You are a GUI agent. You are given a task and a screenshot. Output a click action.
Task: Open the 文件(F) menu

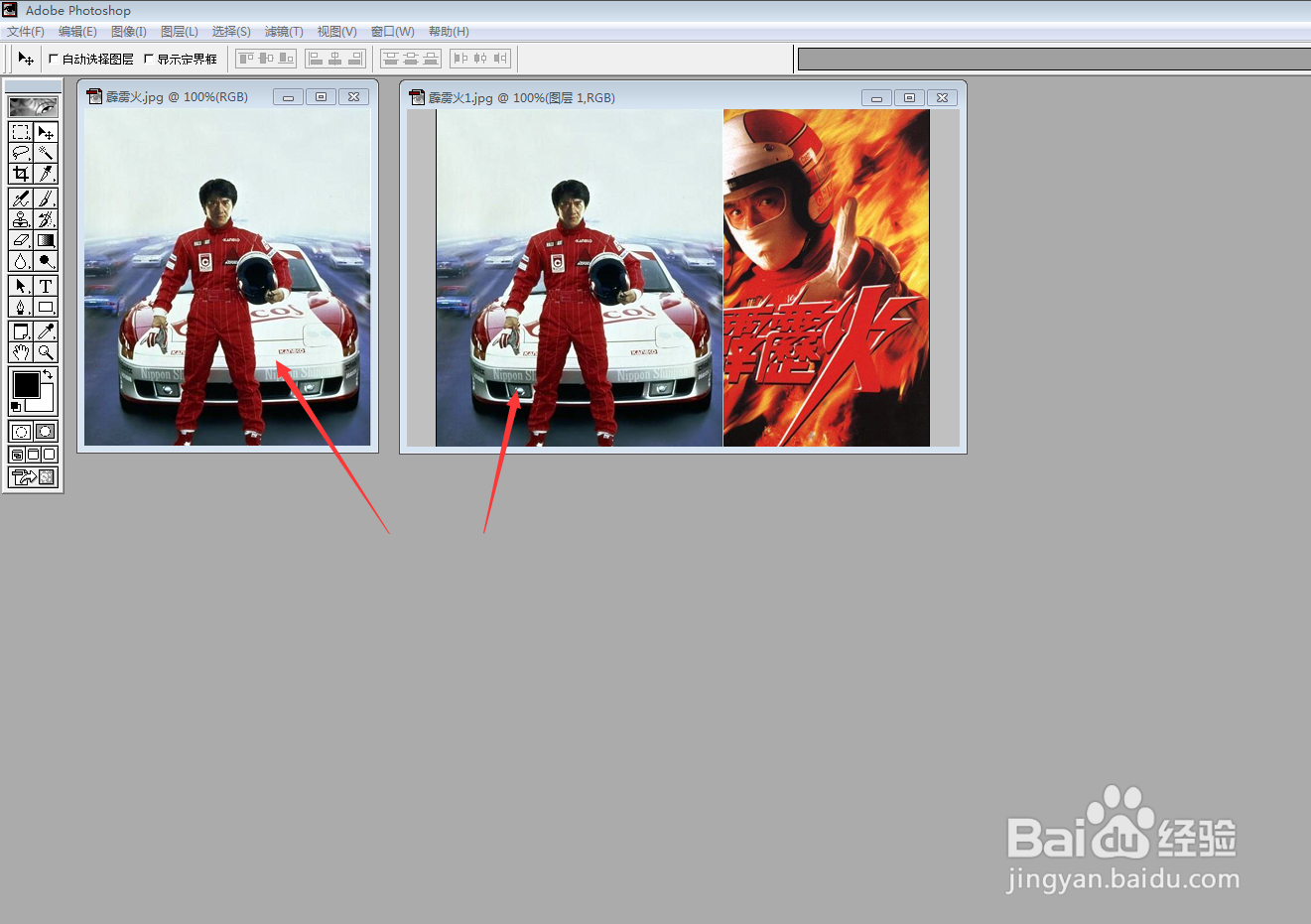pyautogui.click(x=26, y=32)
